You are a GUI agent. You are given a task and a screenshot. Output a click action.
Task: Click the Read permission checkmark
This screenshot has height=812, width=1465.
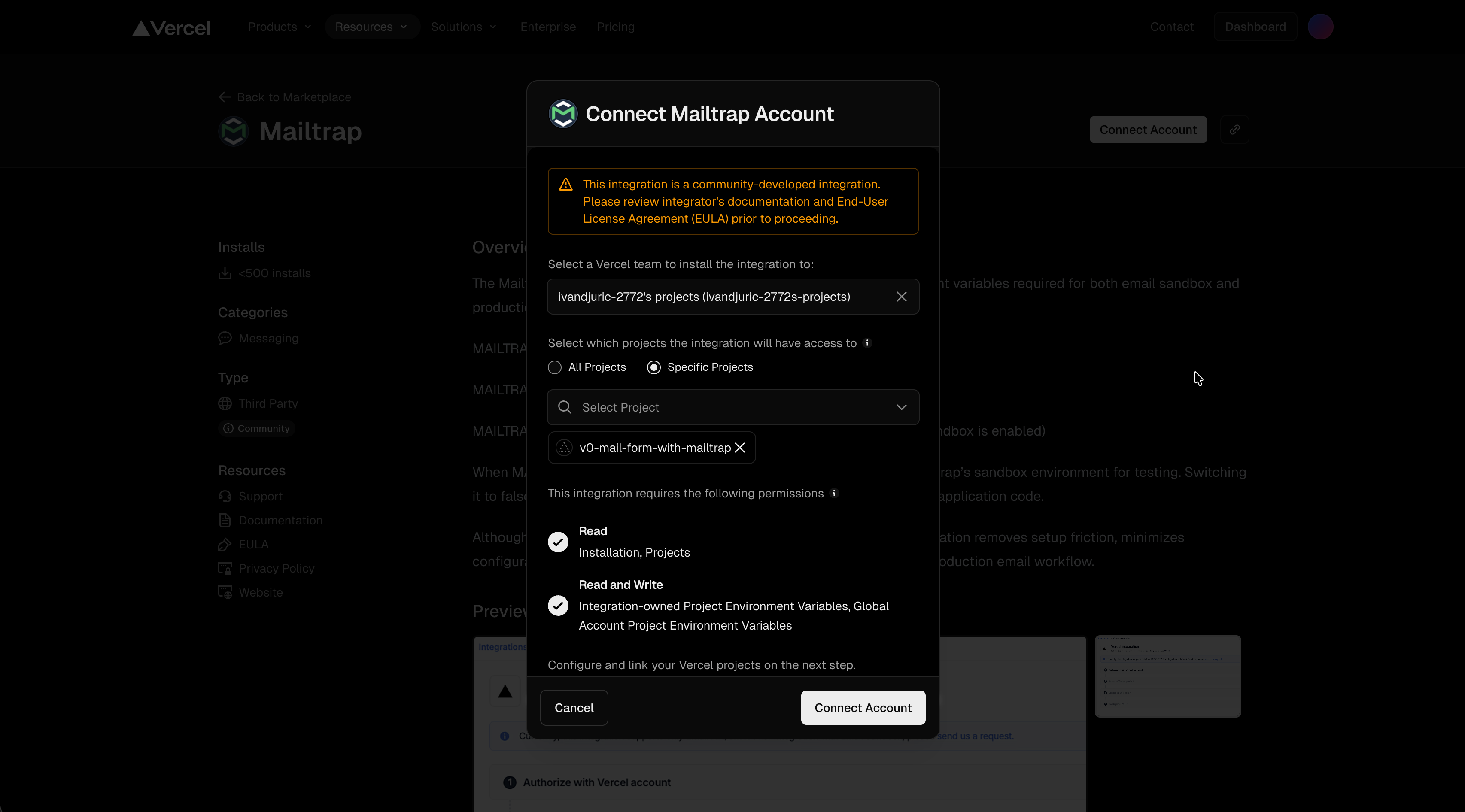pyautogui.click(x=558, y=542)
